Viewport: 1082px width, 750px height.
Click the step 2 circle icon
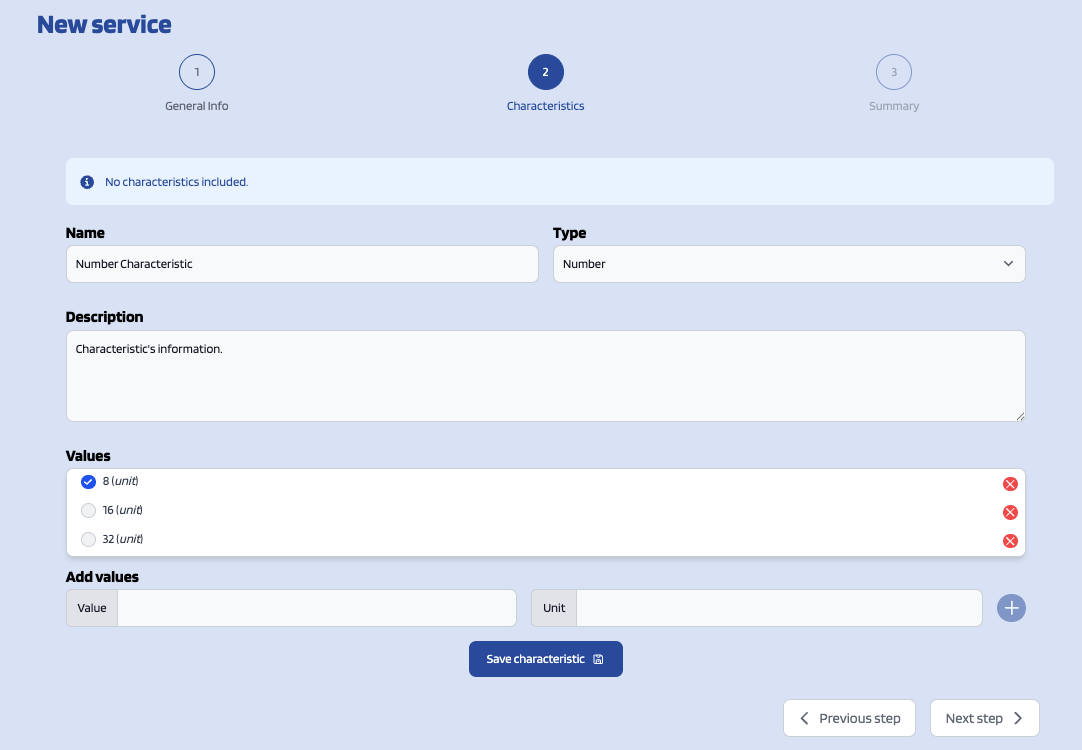tap(545, 72)
